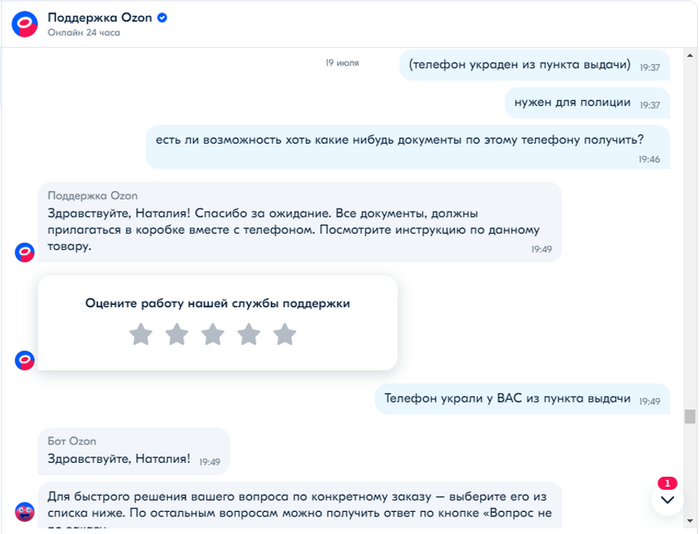Rate support with the fourth star
Image resolution: width=700 pixels, height=534 pixels.
tap(249, 334)
